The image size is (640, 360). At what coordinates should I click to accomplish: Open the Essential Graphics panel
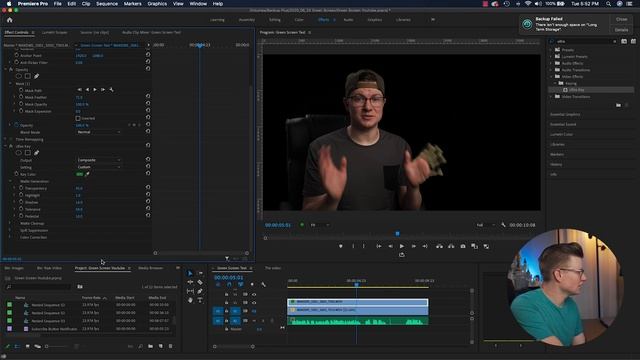click(565, 114)
